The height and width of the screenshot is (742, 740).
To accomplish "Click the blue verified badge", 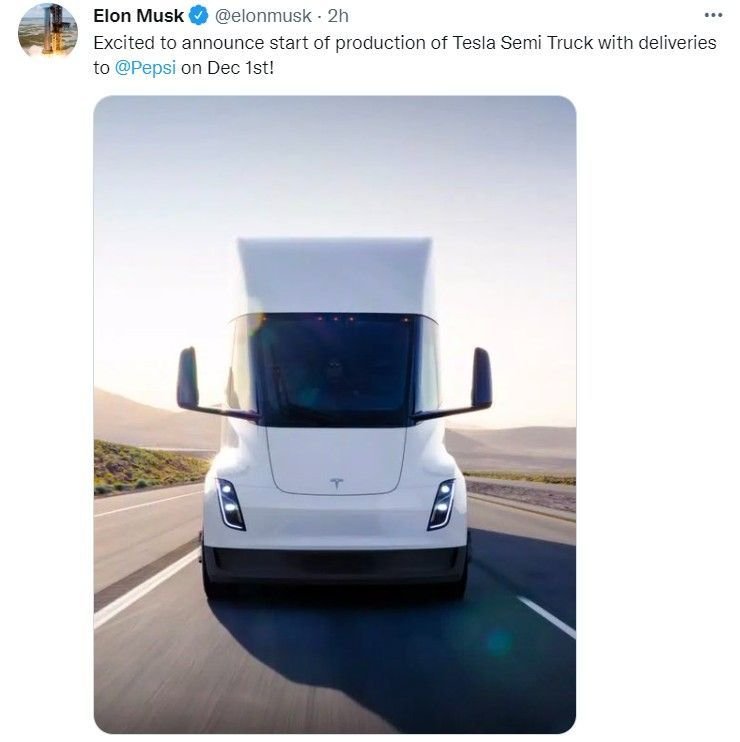I will point(199,16).
